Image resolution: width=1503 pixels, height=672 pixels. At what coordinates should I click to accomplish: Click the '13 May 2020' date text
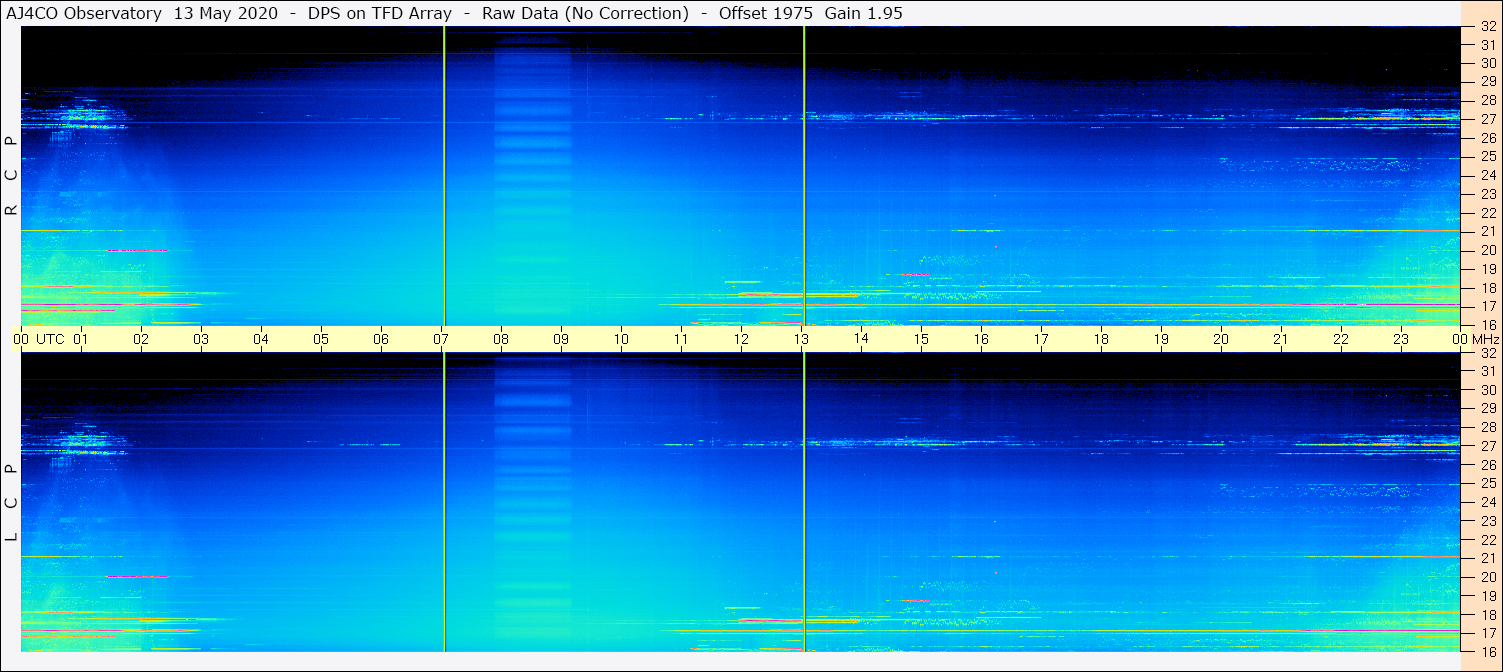coord(226,13)
